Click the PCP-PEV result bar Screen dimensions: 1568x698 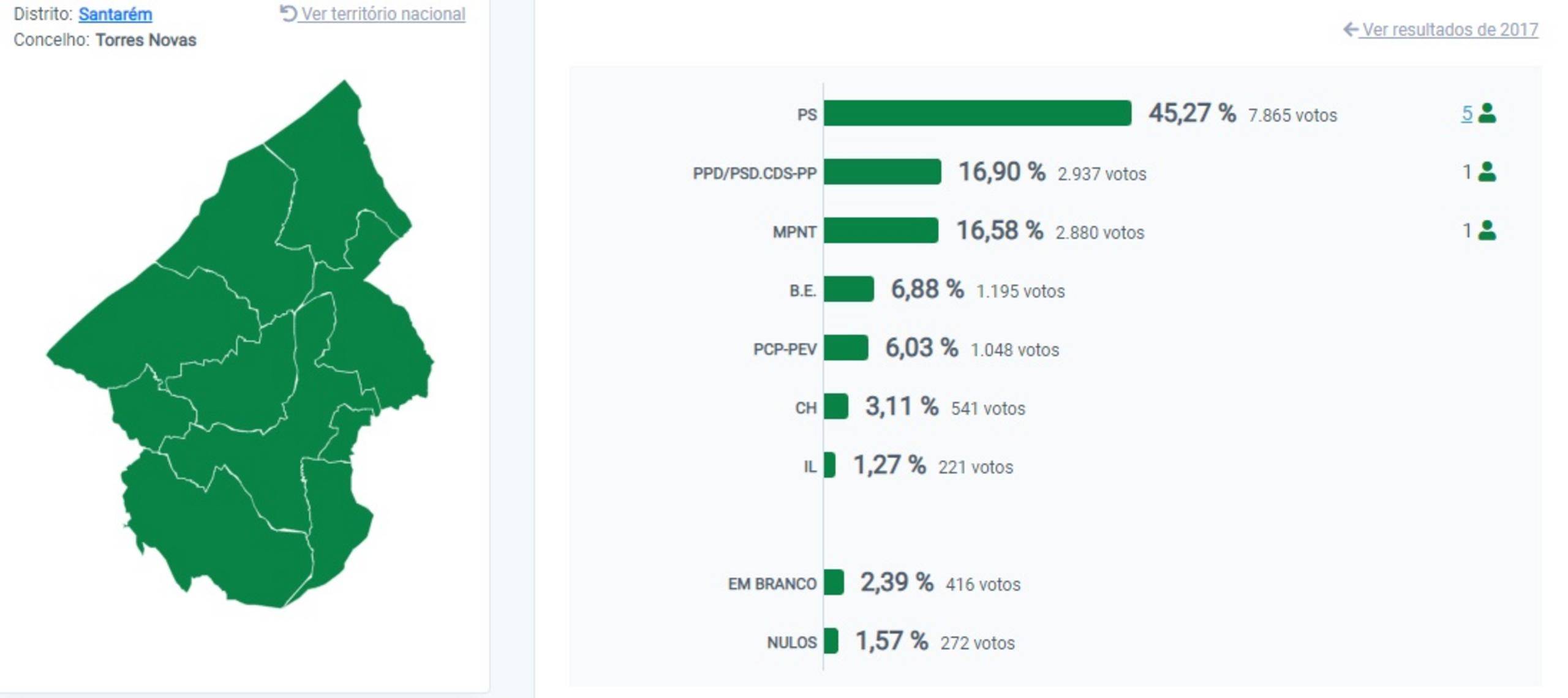(846, 348)
